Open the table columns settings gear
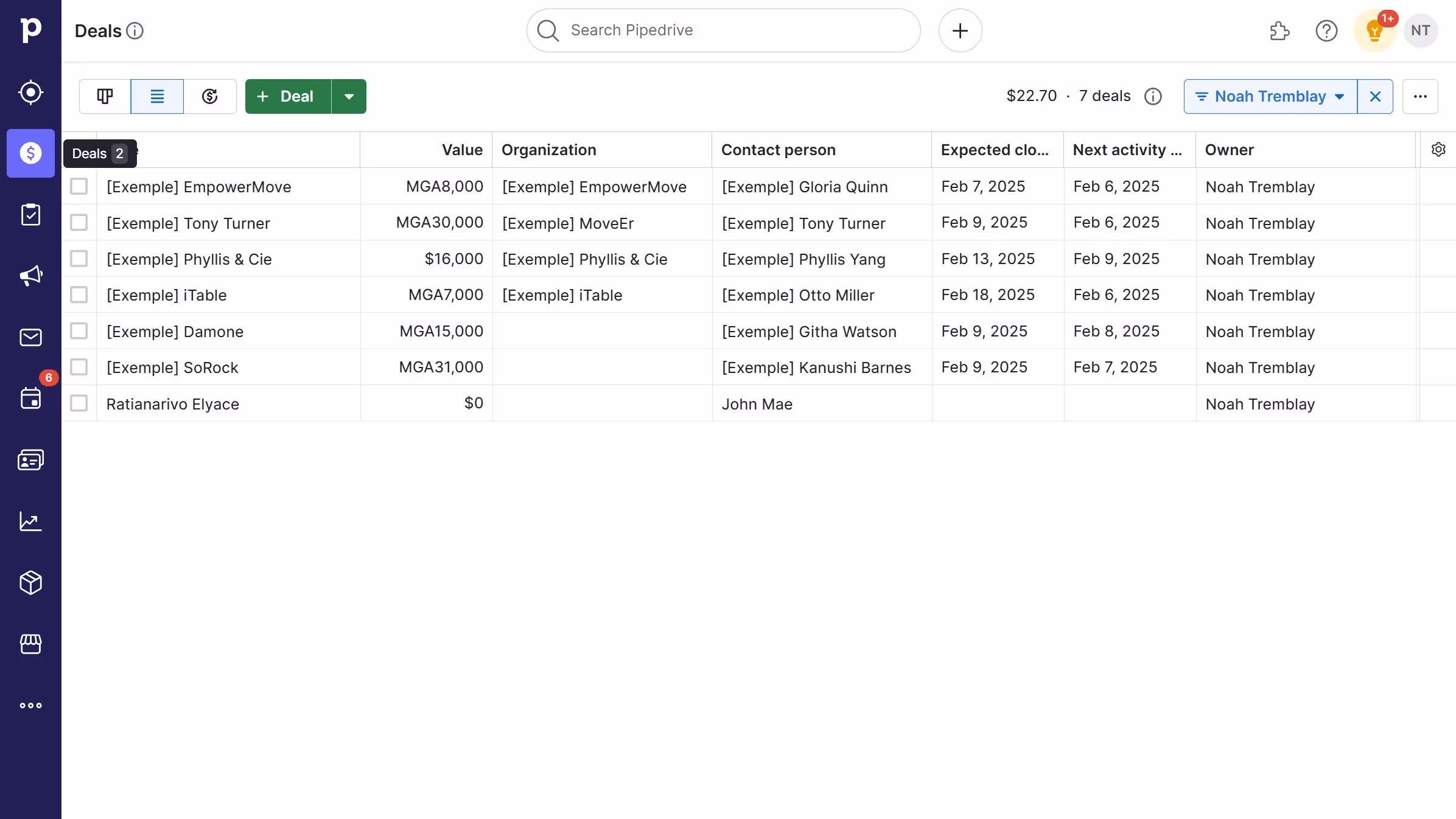 (x=1438, y=150)
